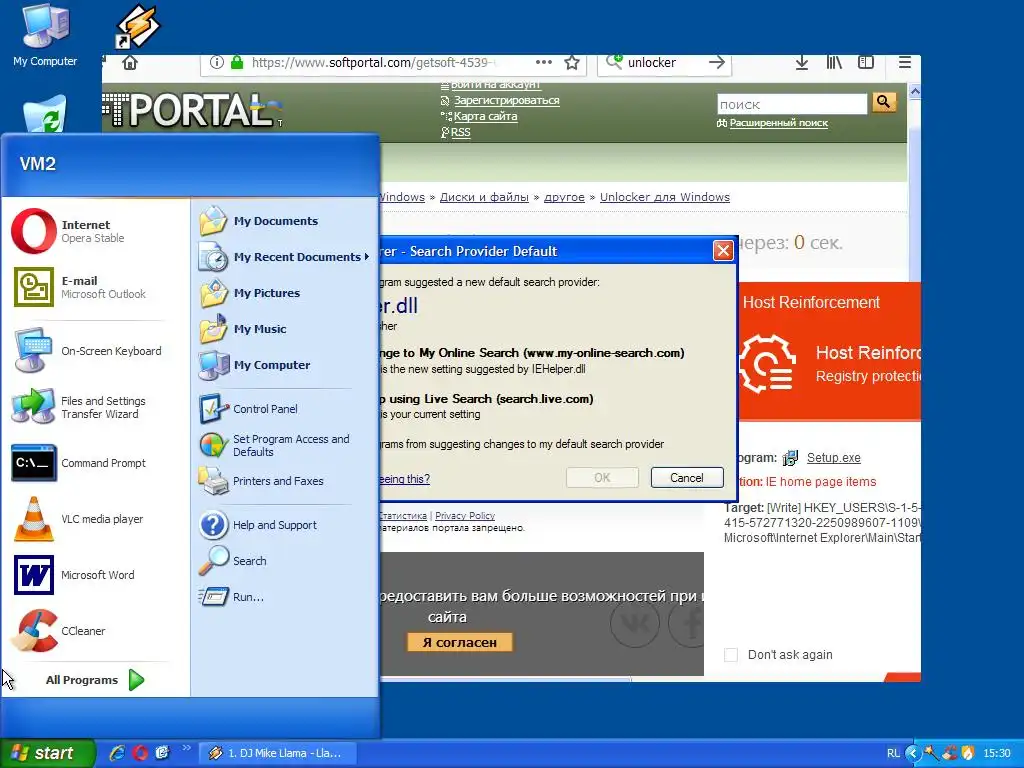Click SoftPortal orange search magnifier button

[x=884, y=103]
